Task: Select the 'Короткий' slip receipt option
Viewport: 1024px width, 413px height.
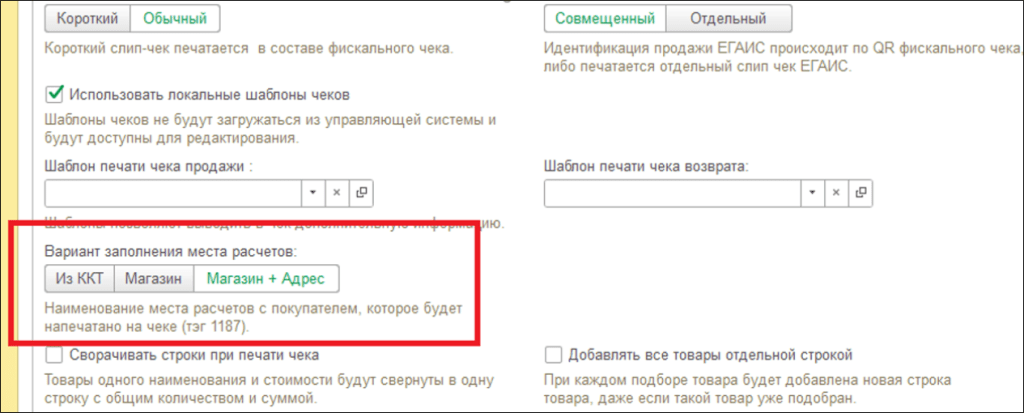Action: (x=88, y=18)
